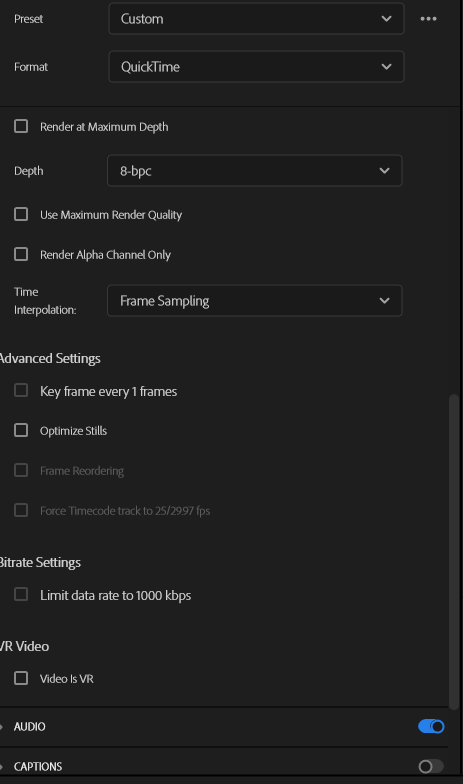Open the Format dropdown showing QuickTime
Viewport: 463px width, 784px height.
tap(256, 66)
